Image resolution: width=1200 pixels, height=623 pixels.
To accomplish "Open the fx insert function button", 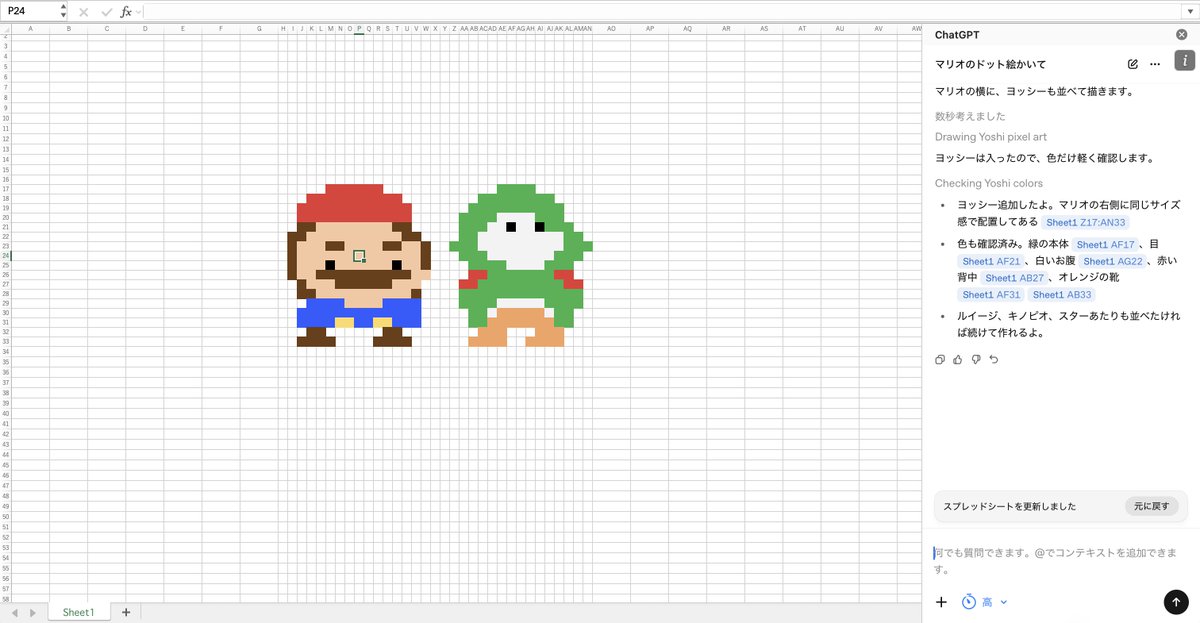I will coord(126,12).
